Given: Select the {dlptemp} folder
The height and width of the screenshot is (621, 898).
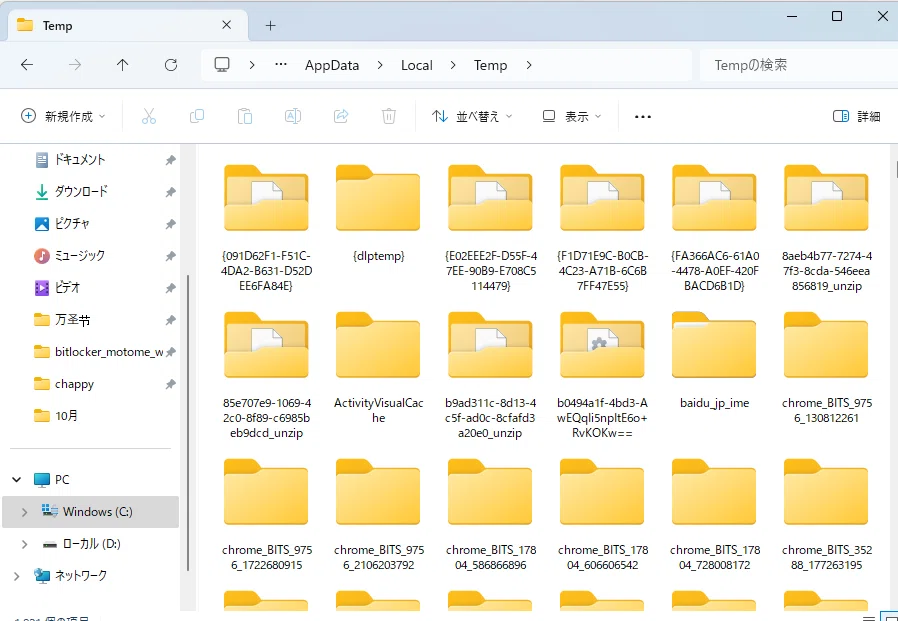Looking at the screenshot, I should [378, 213].
